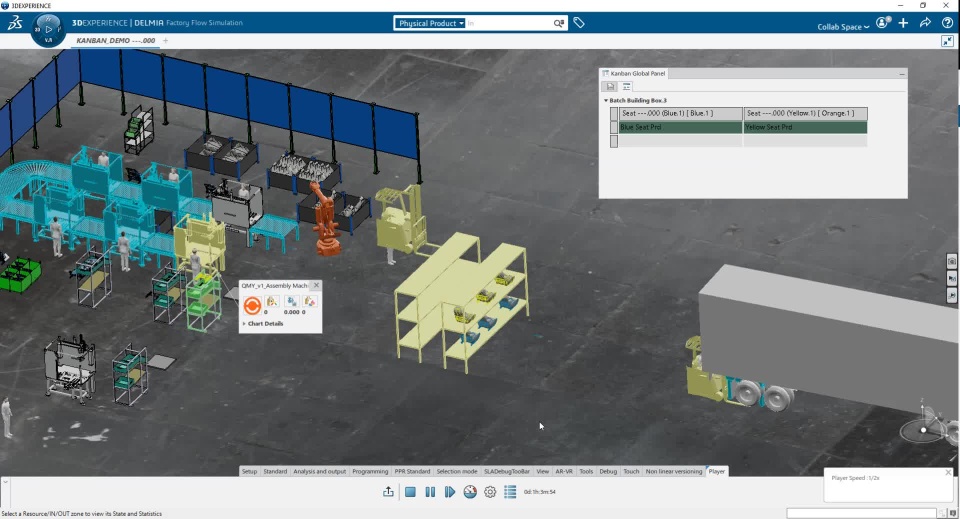The height and width of the screenshot is (519, 960).
Task: Select the Player tab
Action: [716, 471]
